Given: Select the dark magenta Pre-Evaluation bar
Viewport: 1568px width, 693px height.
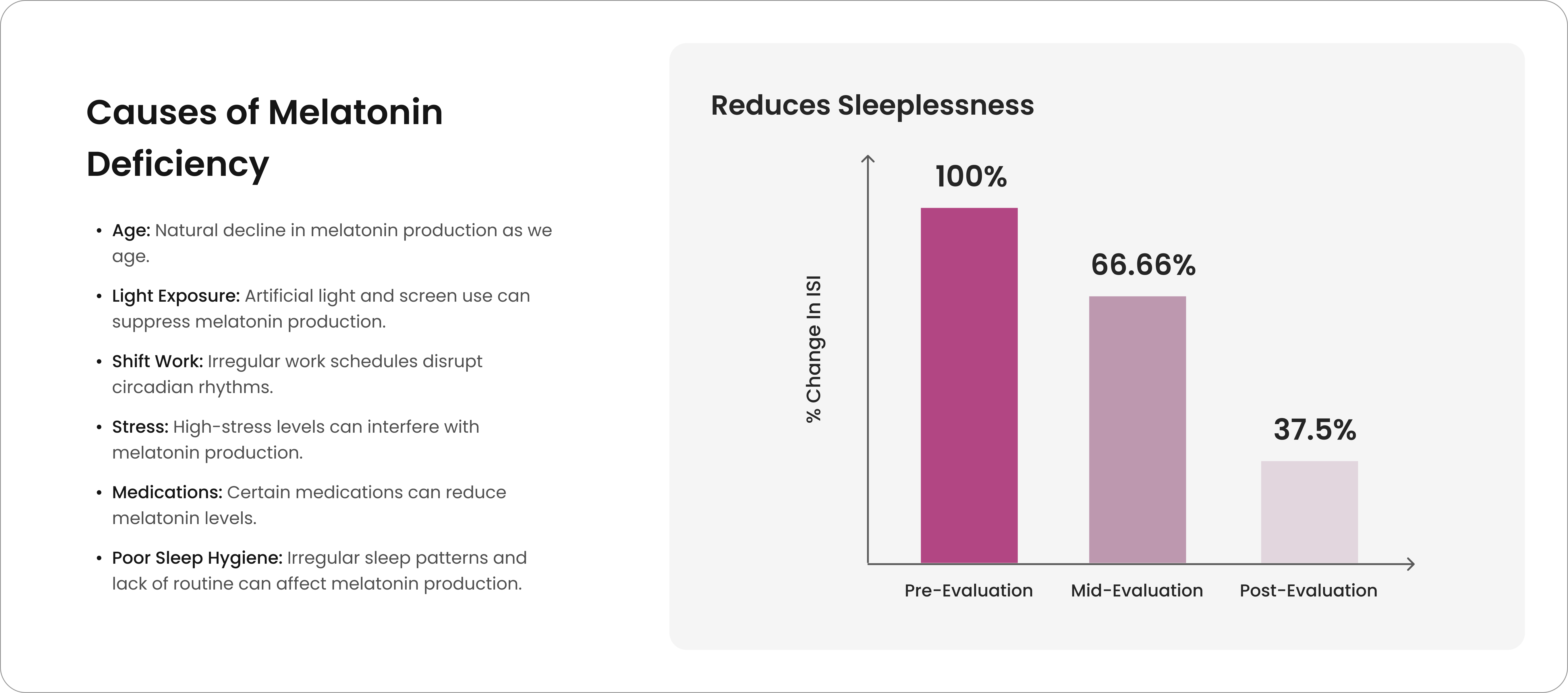Looking at the screenshot, I should [968, 385].
